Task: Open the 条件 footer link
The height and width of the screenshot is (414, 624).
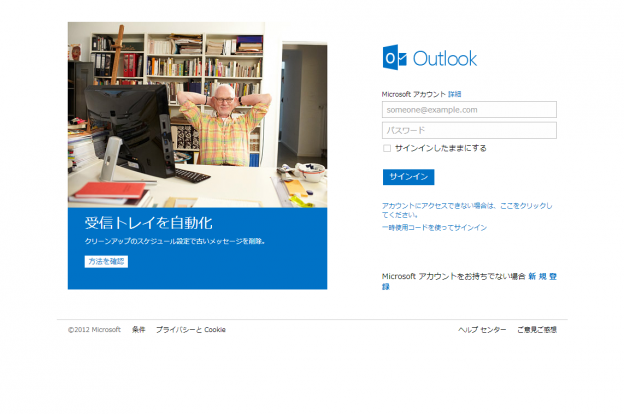Action: click(138, 330)
